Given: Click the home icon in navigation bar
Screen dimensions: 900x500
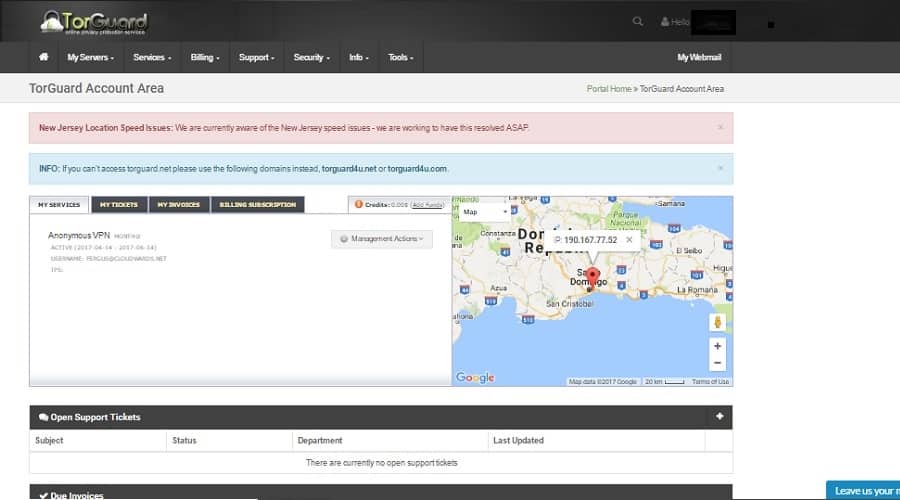Looking at the screenshot, I should tap(44, 57).
